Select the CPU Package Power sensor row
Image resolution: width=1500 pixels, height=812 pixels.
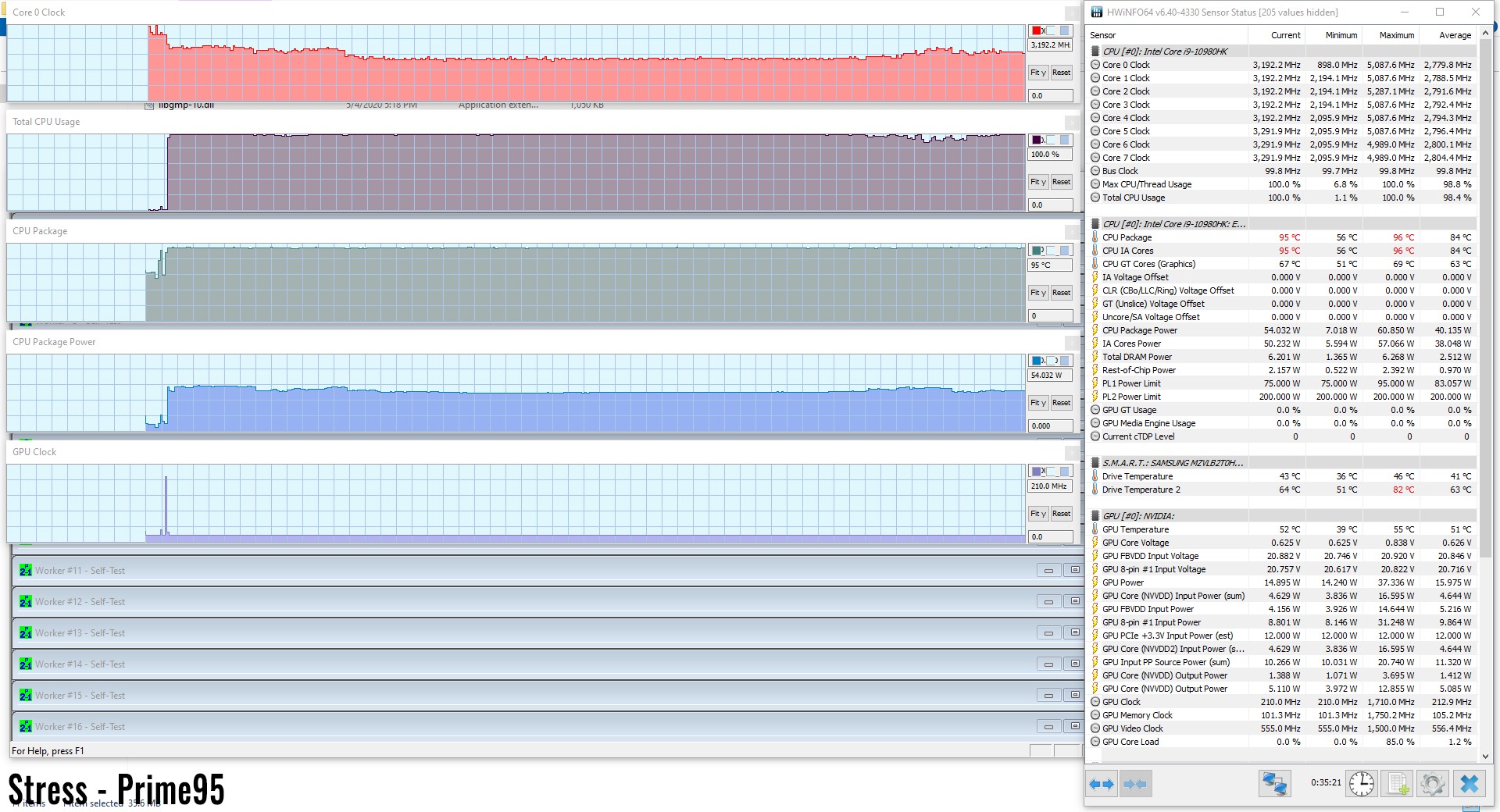coord(1139,330)
